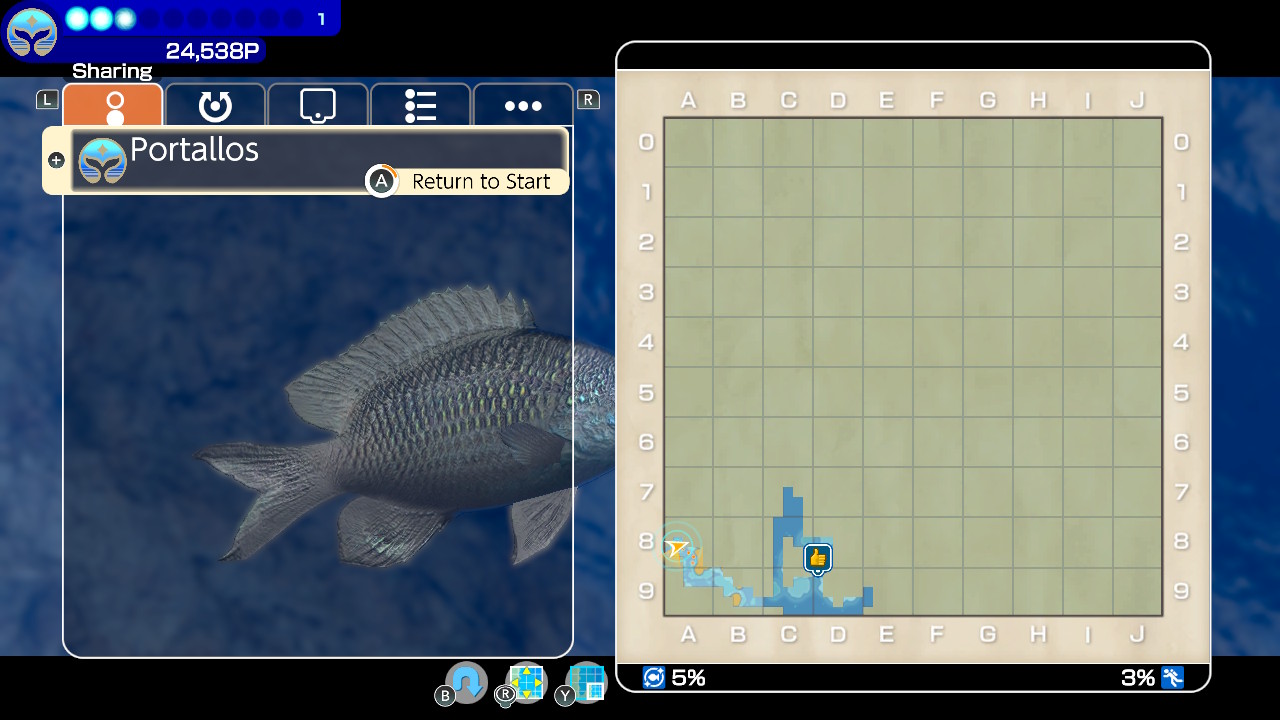Click right row label 9 on map
1280x720 pixels.
pos(1181,591)
